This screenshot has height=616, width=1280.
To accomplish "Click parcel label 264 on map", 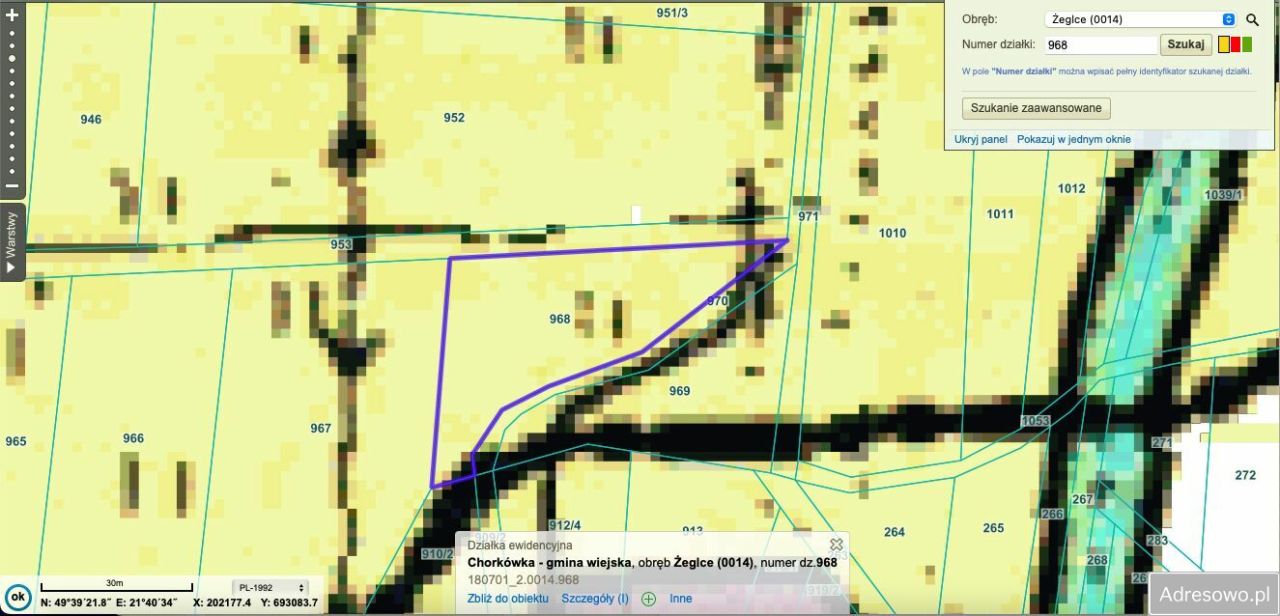I will coord(894,531).
